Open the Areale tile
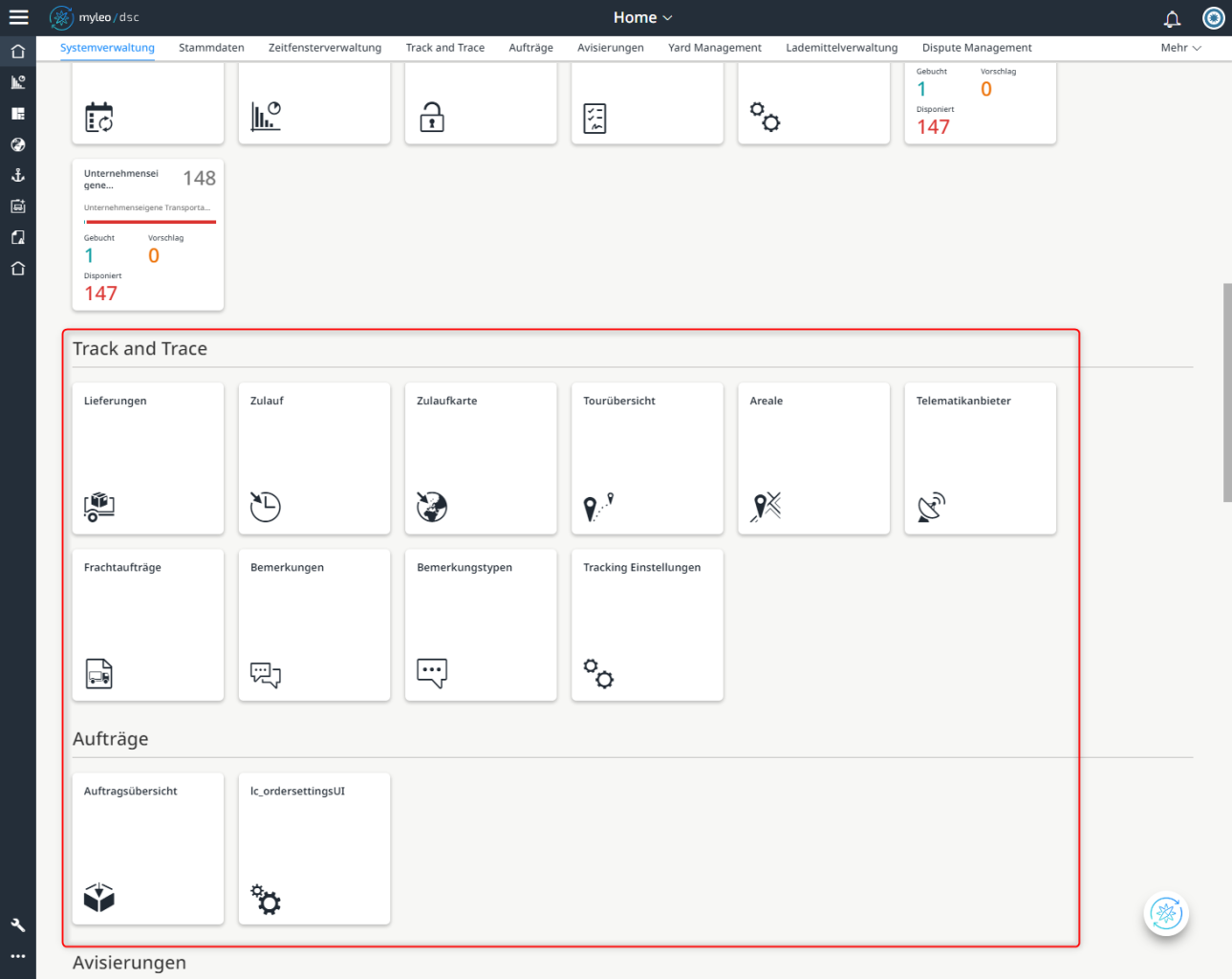Screen dimensions: 1232x979 point(813,459)
